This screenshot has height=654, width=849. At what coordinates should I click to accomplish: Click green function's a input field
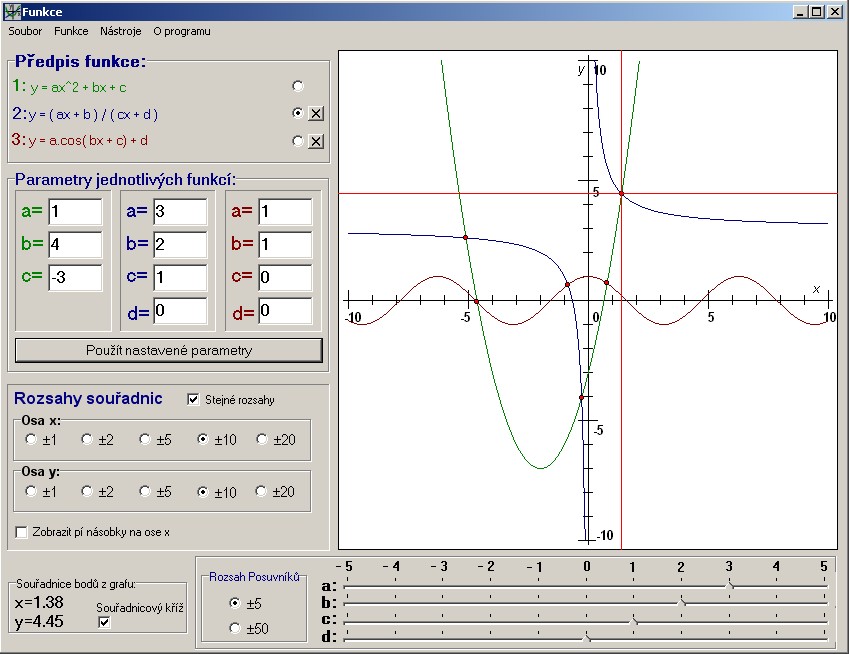[75, 212]
